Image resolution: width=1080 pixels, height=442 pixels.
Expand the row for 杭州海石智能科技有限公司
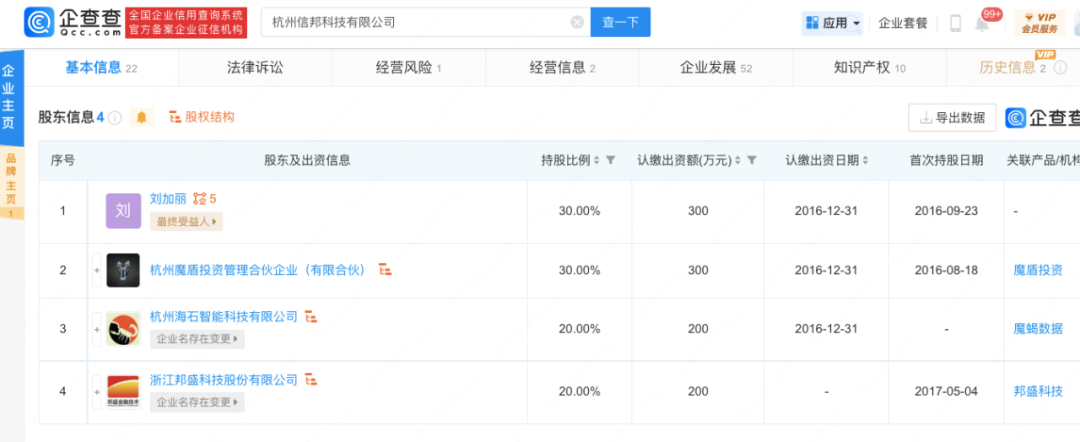tap(97, 329)
